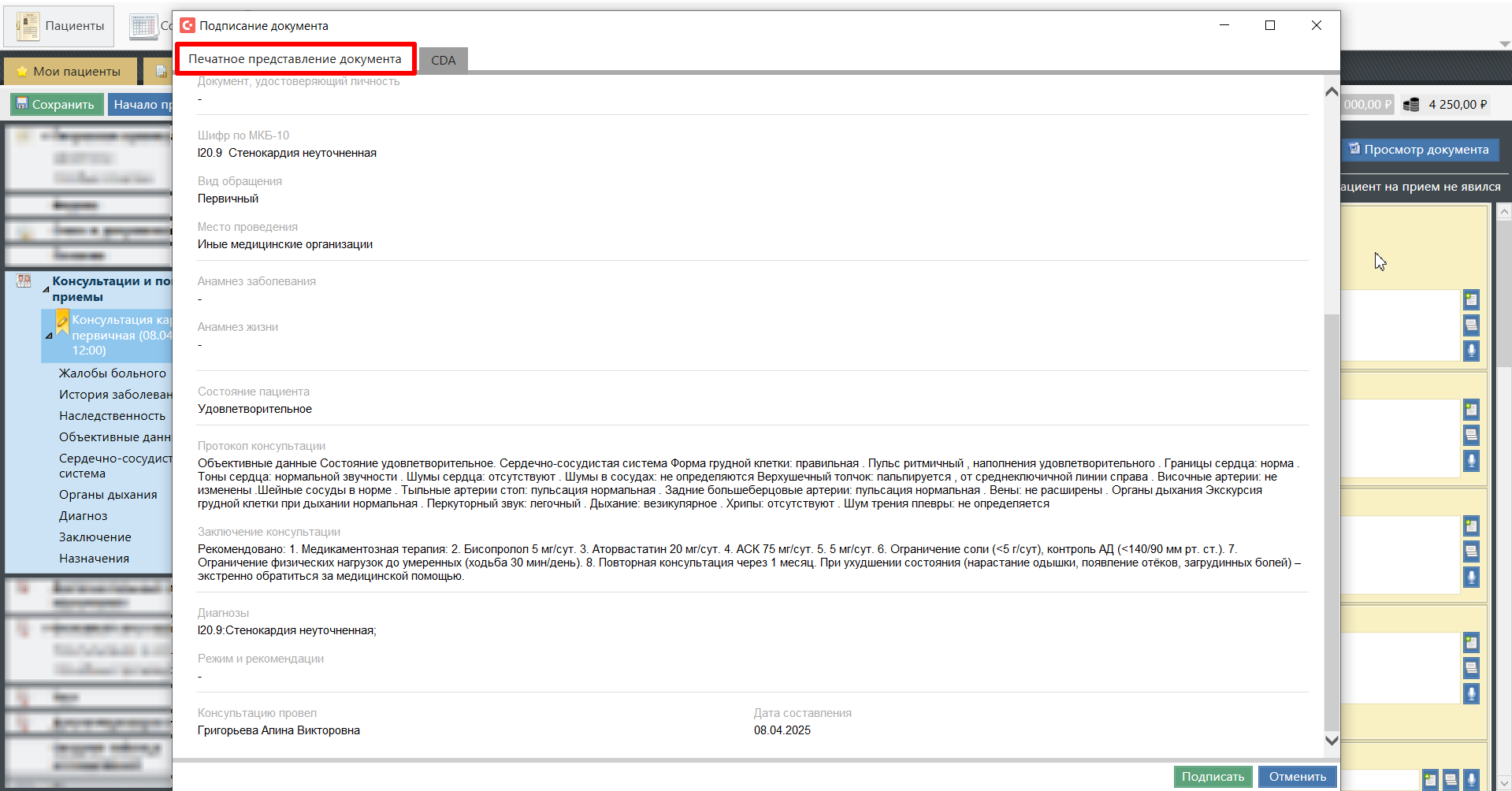Select Жалобы больного in the tree
Screen dimensions: 1512x791
pyautogui.click(x=112, y=373)
